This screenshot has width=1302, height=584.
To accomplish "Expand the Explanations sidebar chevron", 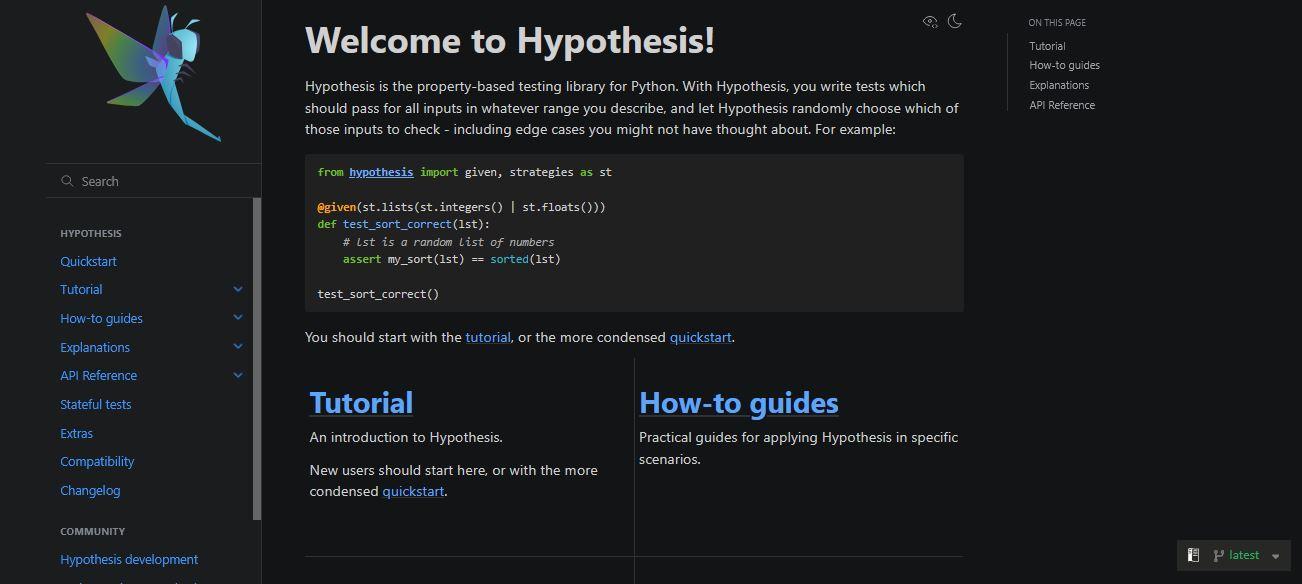I will tap(238, 347).
